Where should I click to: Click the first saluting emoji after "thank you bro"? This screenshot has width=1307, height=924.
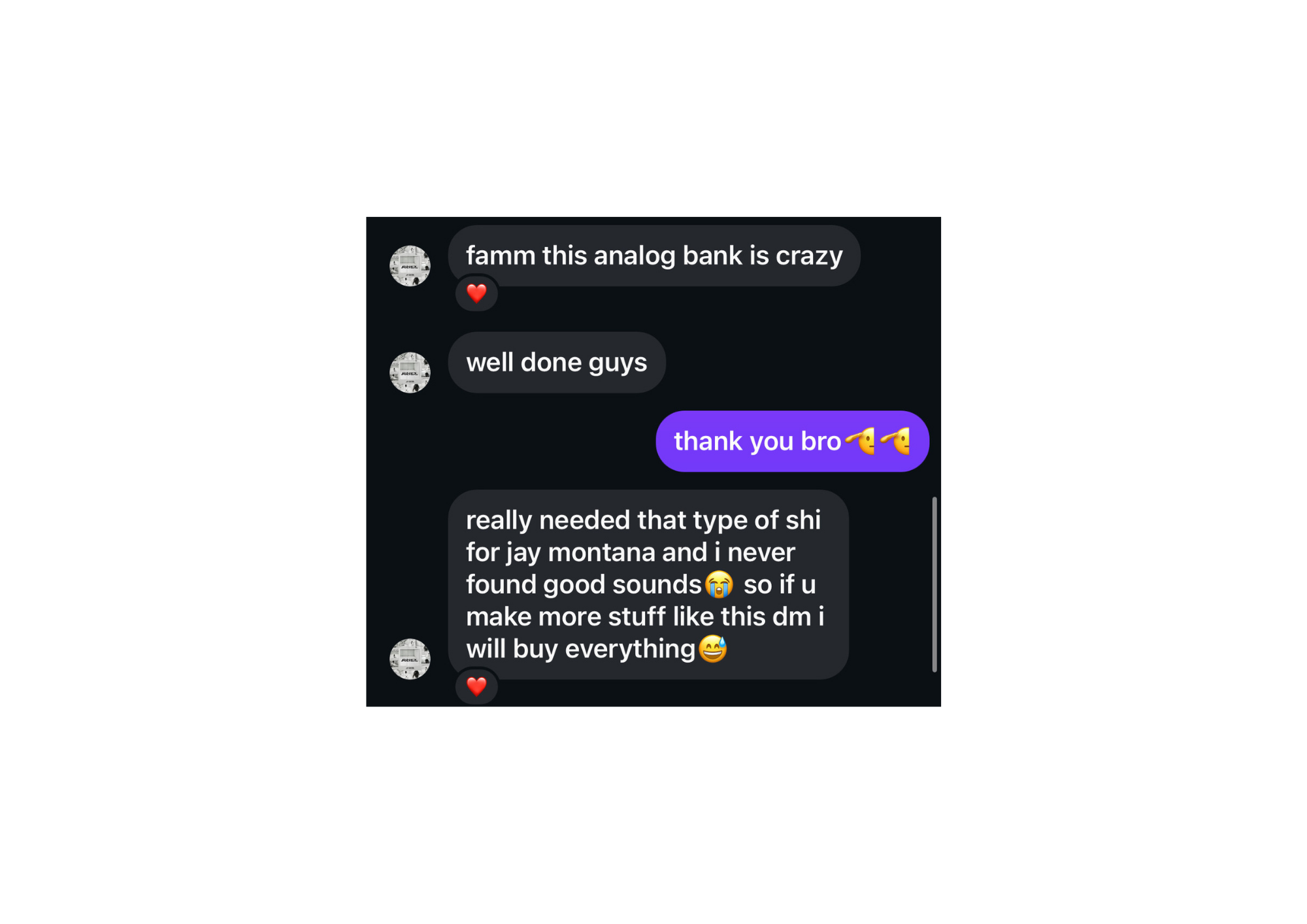pos(860,441)
